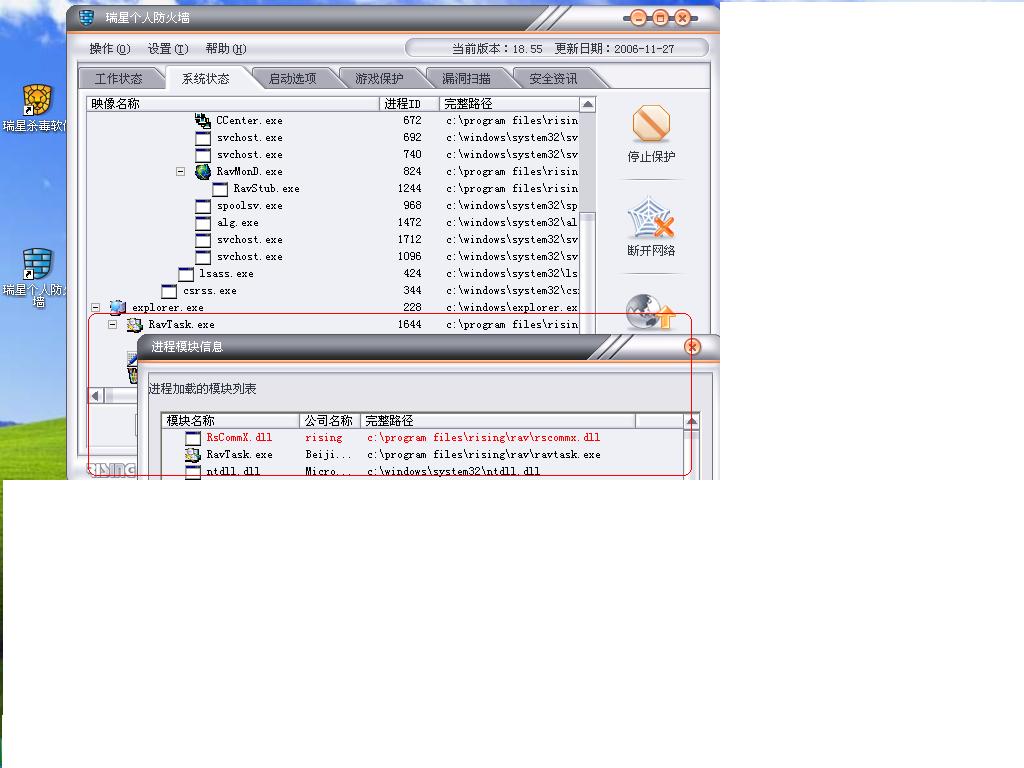The width and height of the screenshot is (1024, 768).
Task: Select the spoolsv.exe process name
Action: [249, 206]
